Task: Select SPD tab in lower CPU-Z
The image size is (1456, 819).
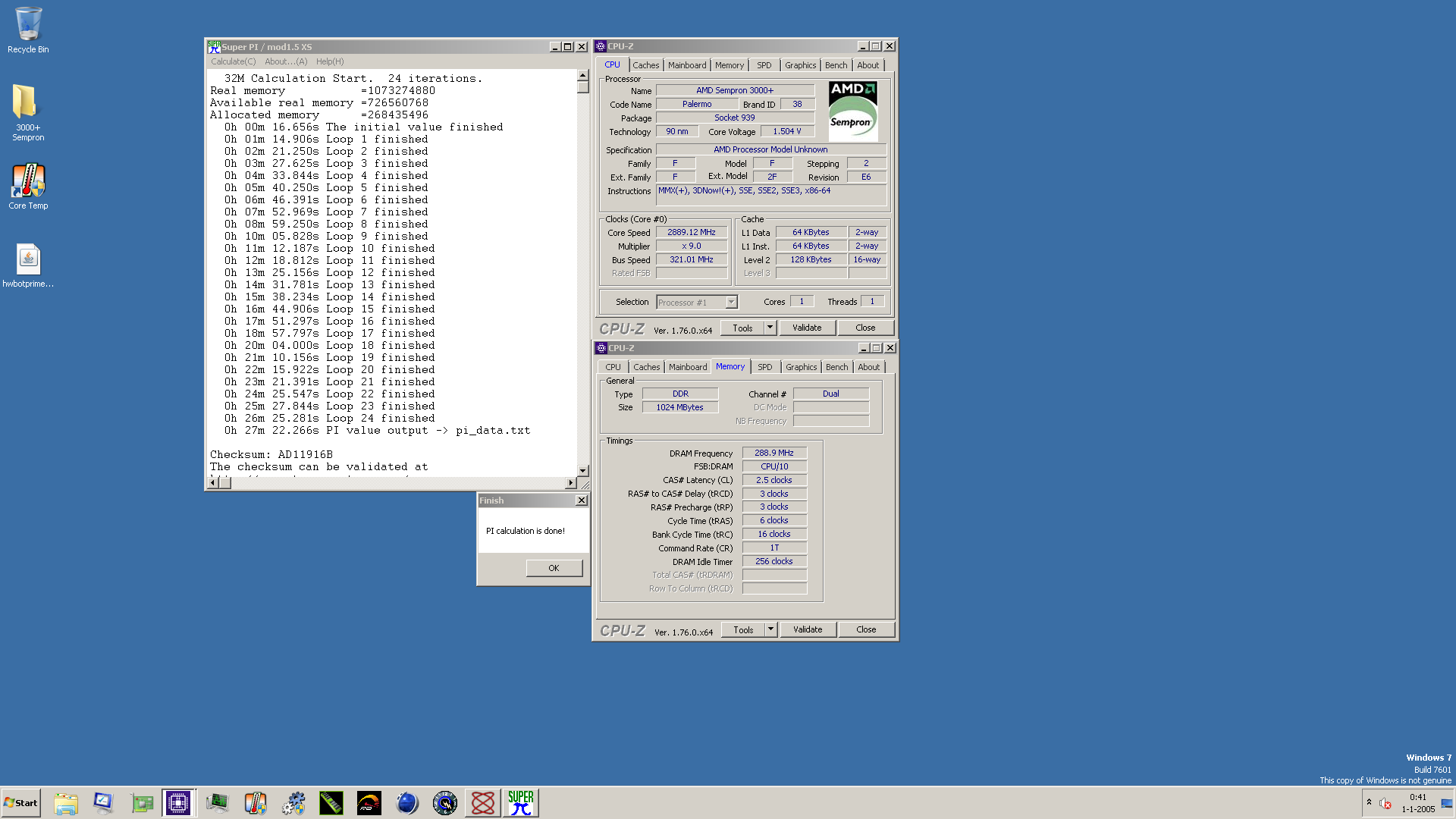Action: [x=765, y=367]
